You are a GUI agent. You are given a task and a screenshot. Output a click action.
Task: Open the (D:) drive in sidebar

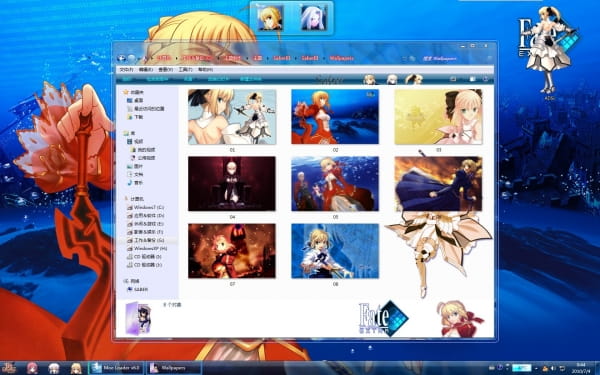tap(145, 216)
